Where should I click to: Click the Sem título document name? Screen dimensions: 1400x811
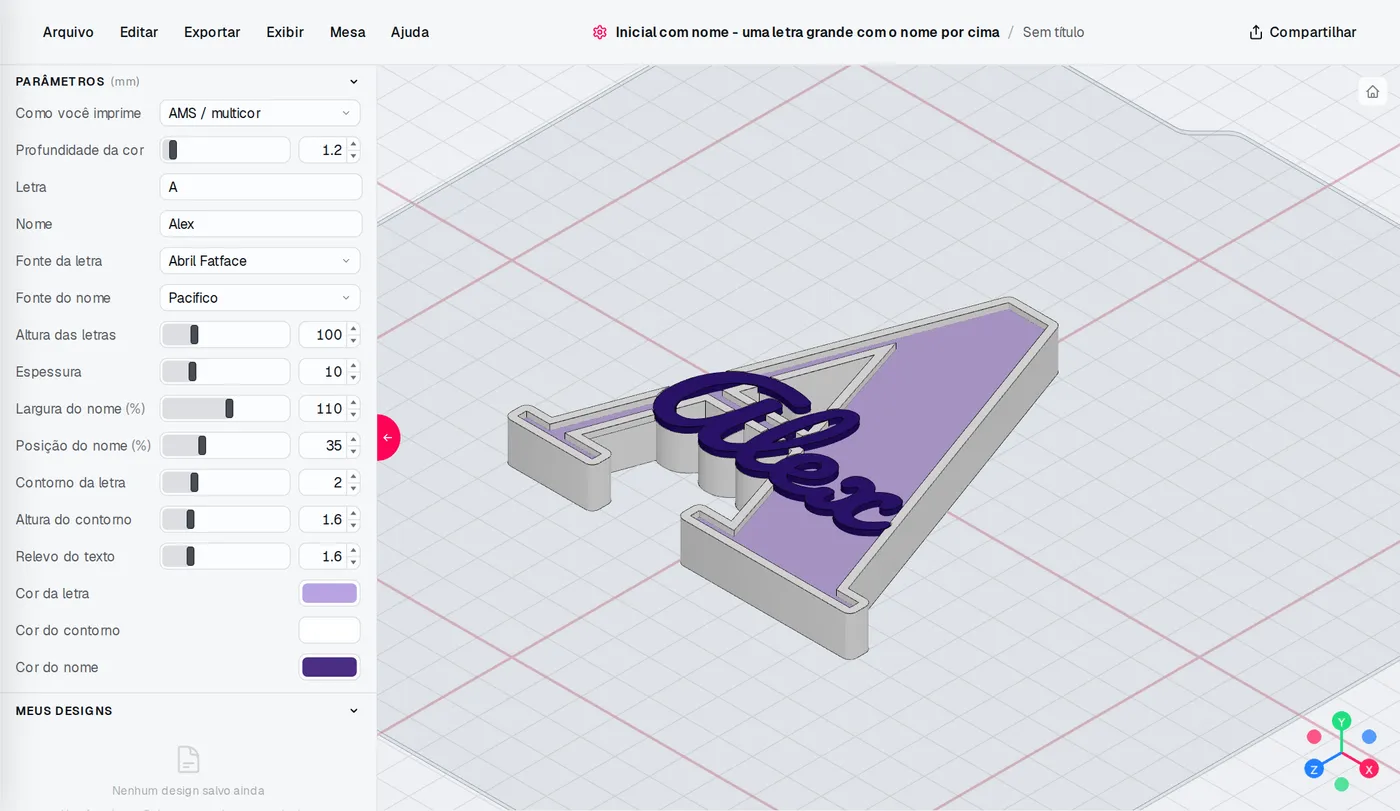[1053, 32]
